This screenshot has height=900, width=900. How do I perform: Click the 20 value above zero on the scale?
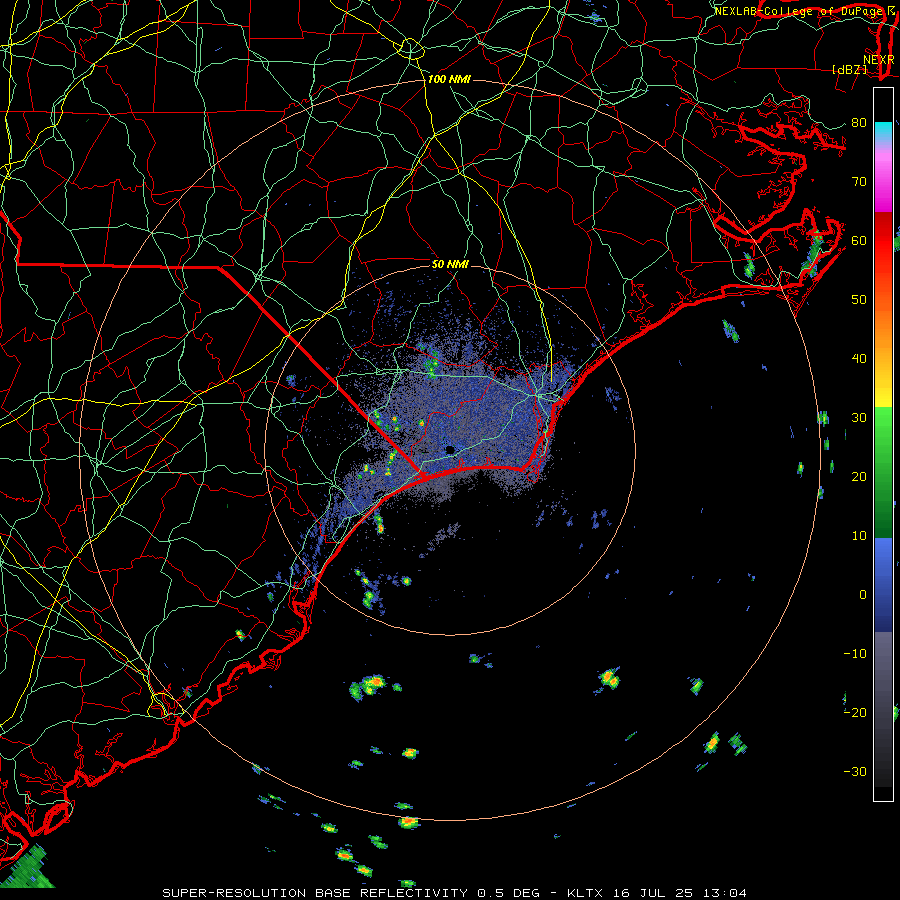(859, 477)
